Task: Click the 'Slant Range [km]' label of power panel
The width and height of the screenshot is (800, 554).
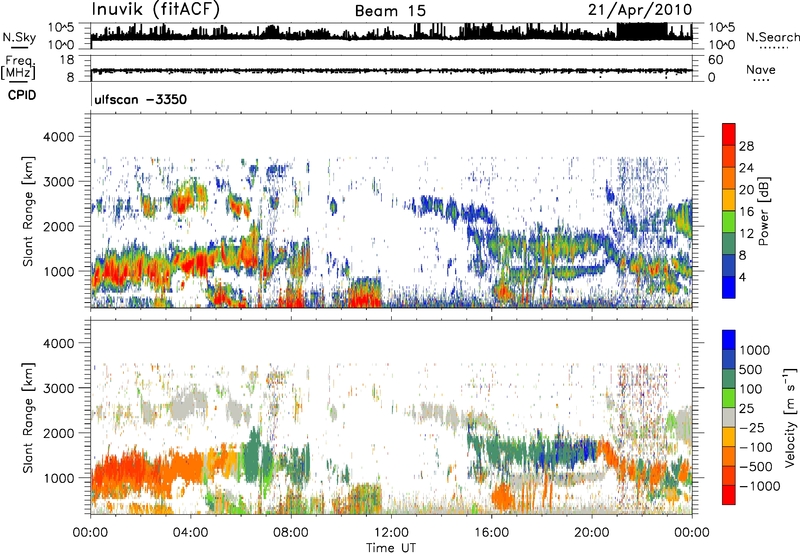Action: click(28, 211)
